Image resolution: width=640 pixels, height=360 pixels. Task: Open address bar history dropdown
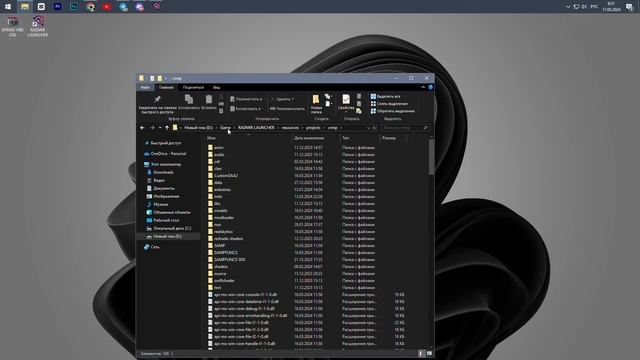368,128
